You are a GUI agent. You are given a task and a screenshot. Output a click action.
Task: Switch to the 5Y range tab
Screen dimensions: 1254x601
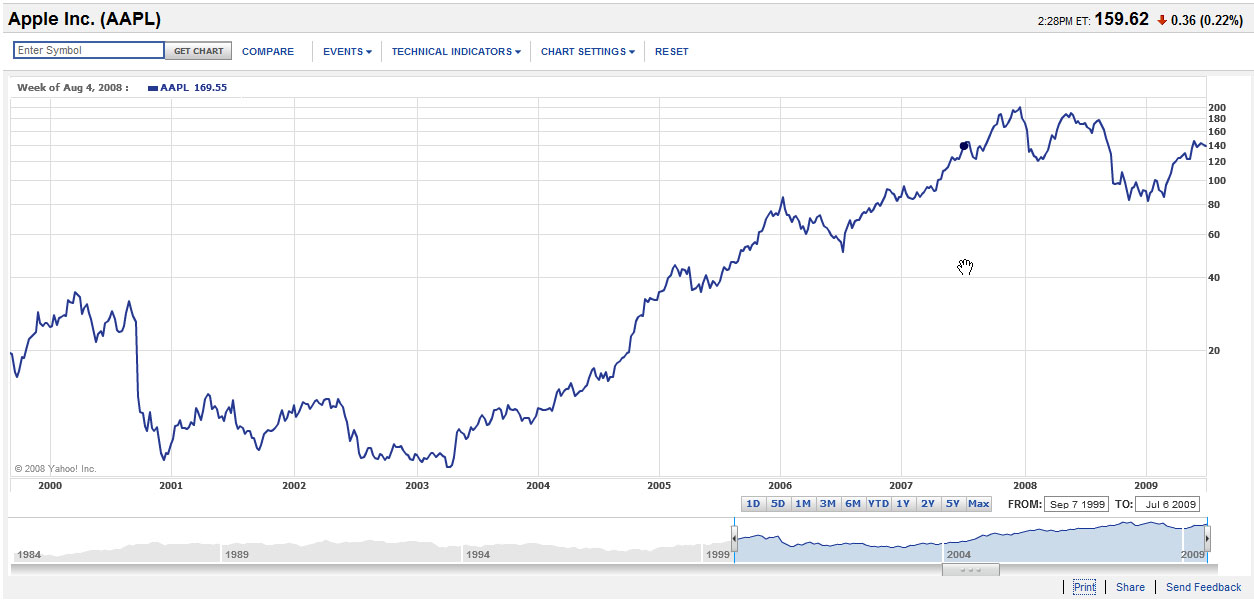pos(952,504)
